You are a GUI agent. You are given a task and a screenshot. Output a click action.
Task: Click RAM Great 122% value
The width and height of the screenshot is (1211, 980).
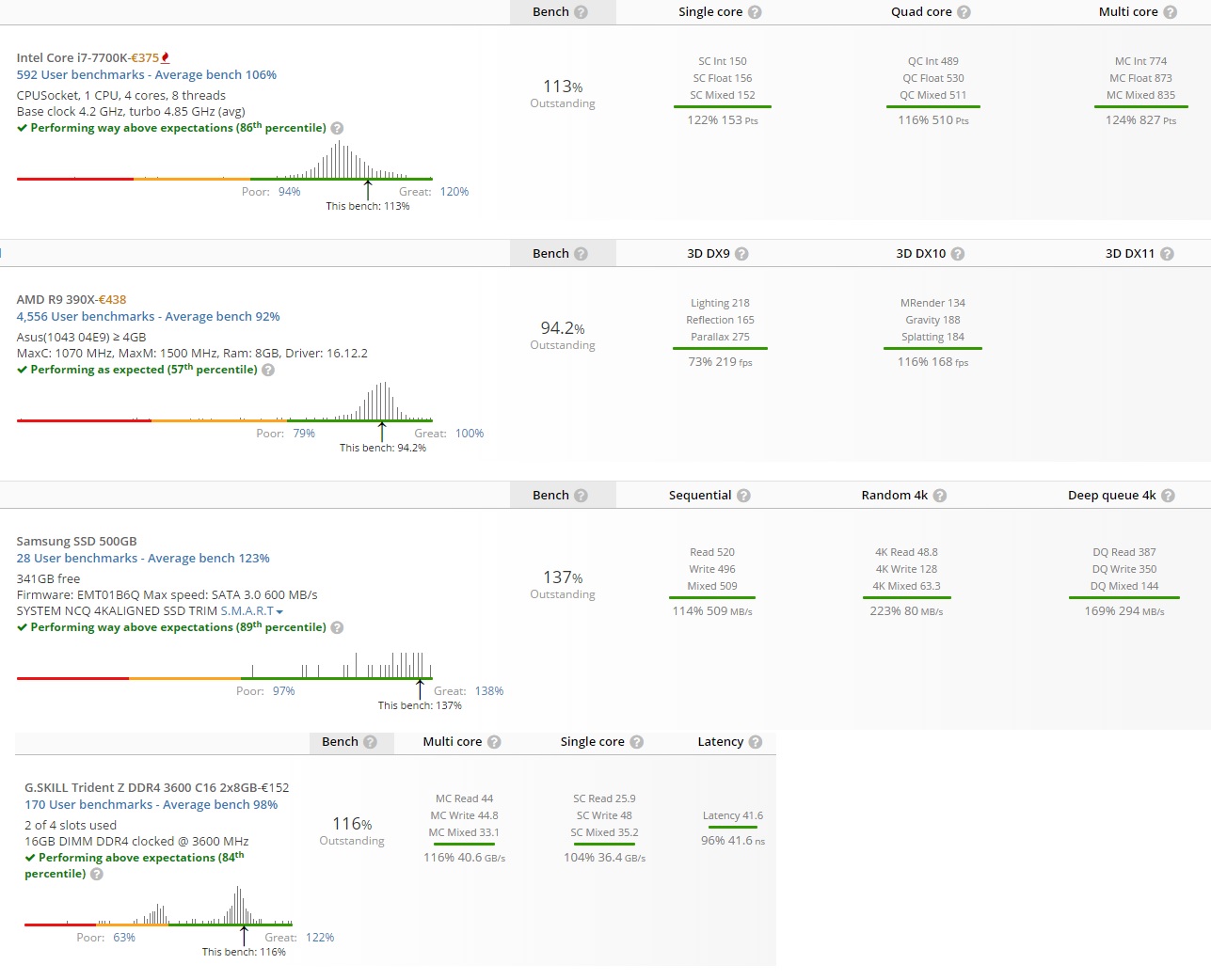click(320, 938)
